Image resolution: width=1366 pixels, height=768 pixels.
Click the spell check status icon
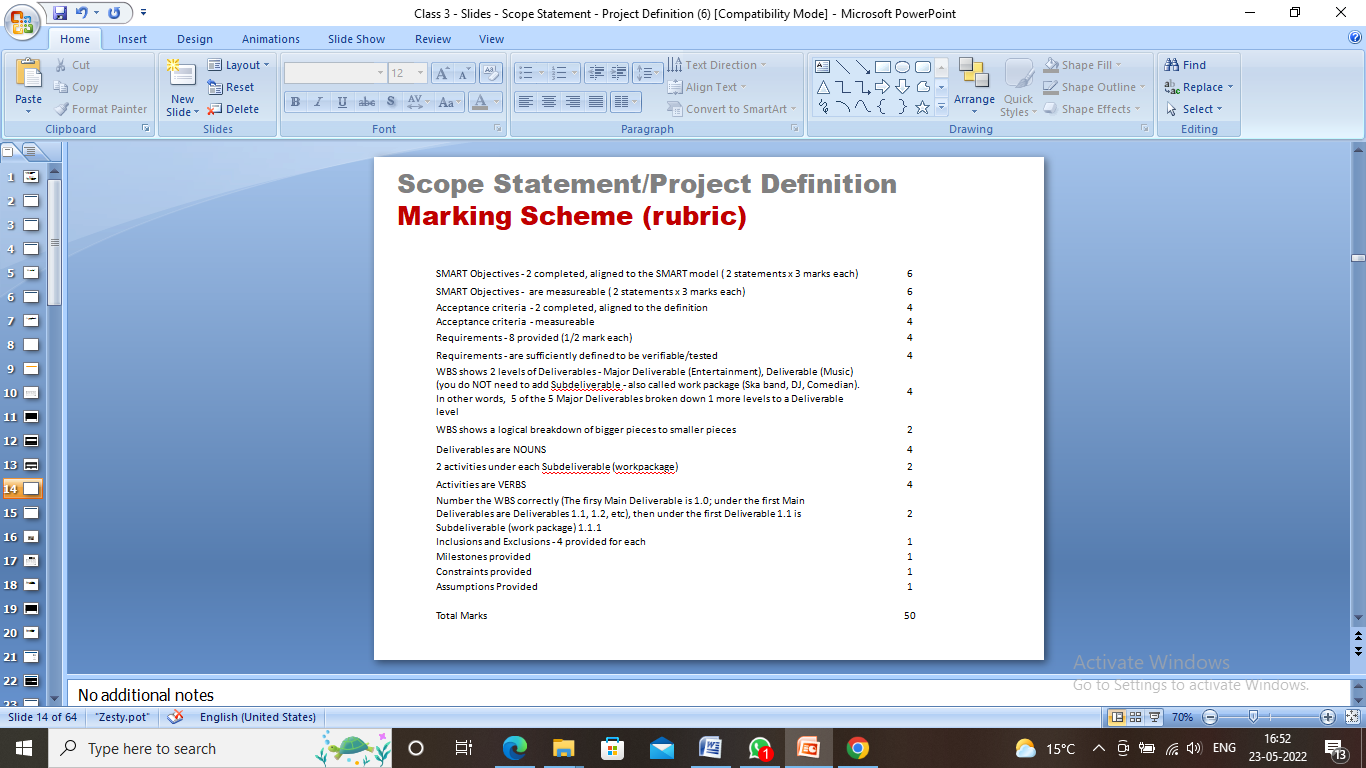[x=176, y=717]
